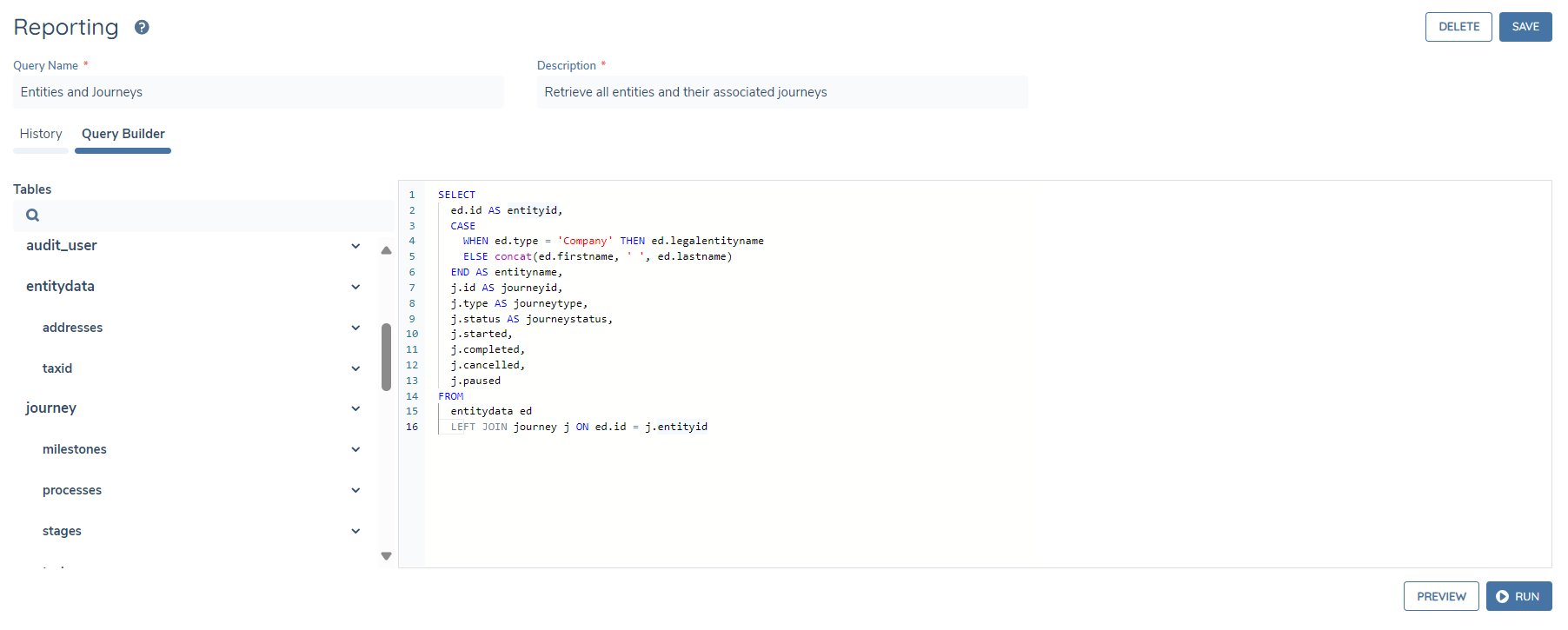Click the LEFT JOIN keywords on line 16
1568x630 pixels.
[479, 427]
